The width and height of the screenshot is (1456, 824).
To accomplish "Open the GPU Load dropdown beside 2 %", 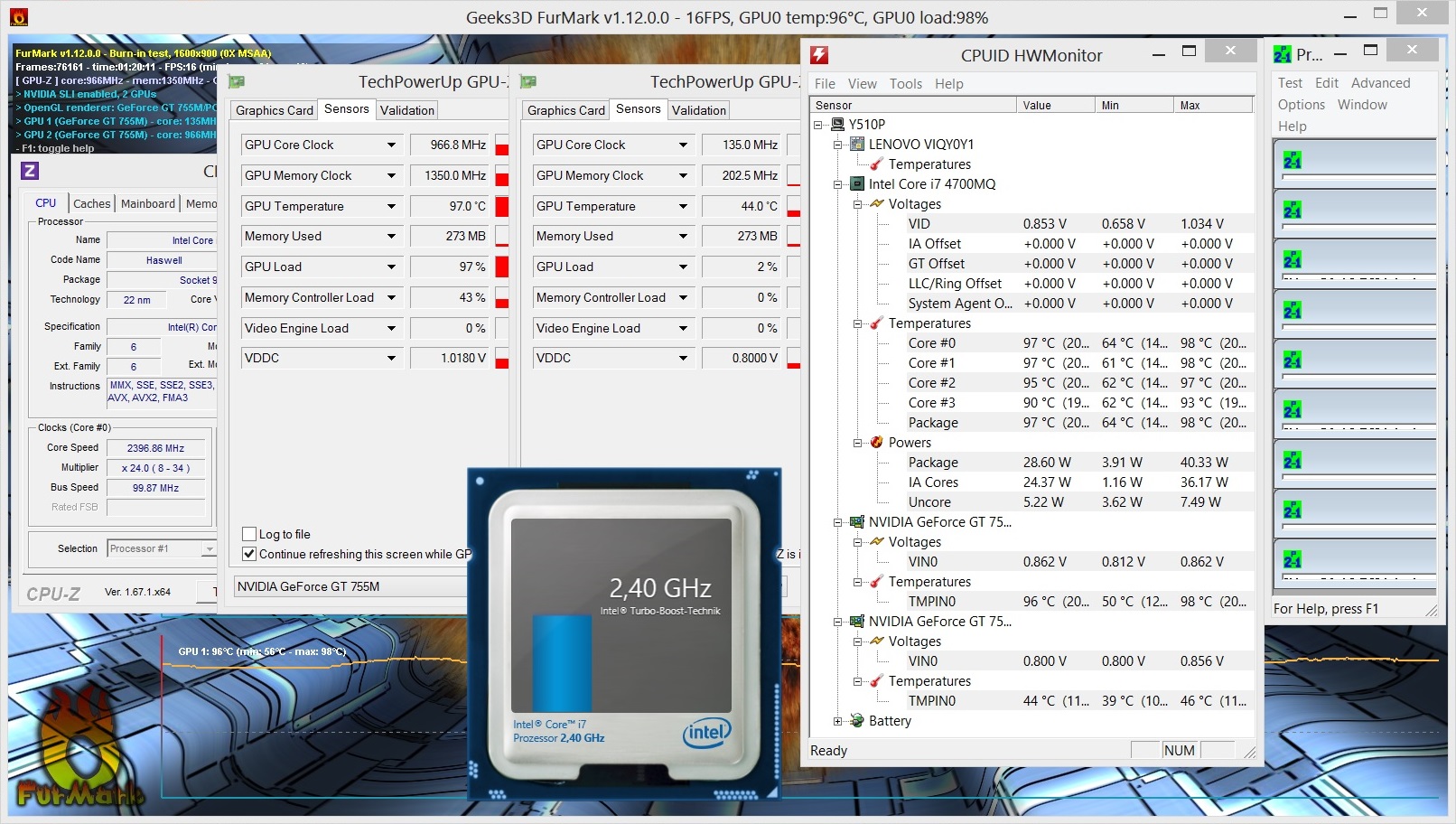I will 683,267.
